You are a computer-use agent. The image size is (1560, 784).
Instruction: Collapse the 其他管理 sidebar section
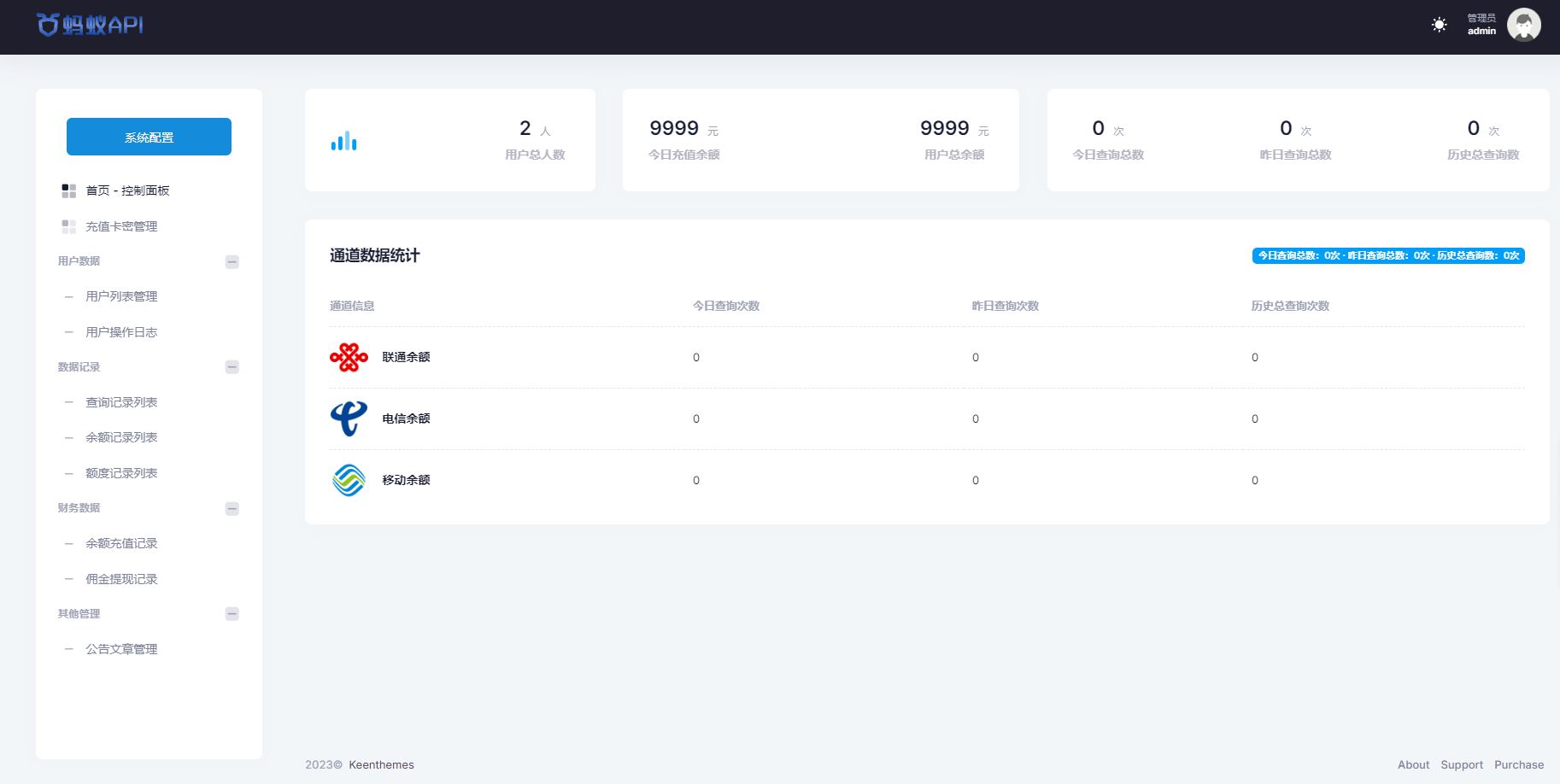click(x=232, y=614)
